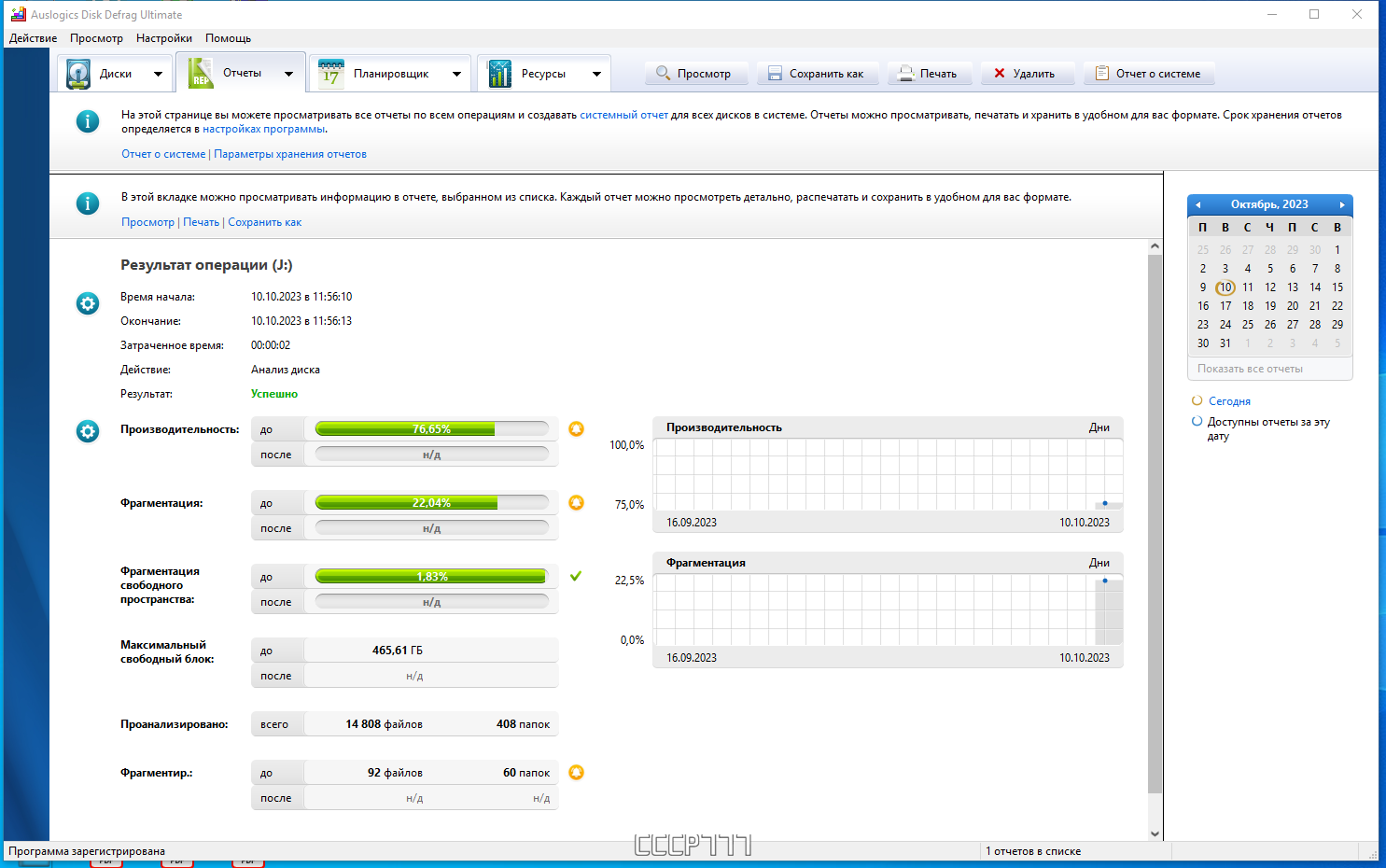Click the Просмотр link under info text
Viewport: 1386px width, 868px height.
pos(147,222)
